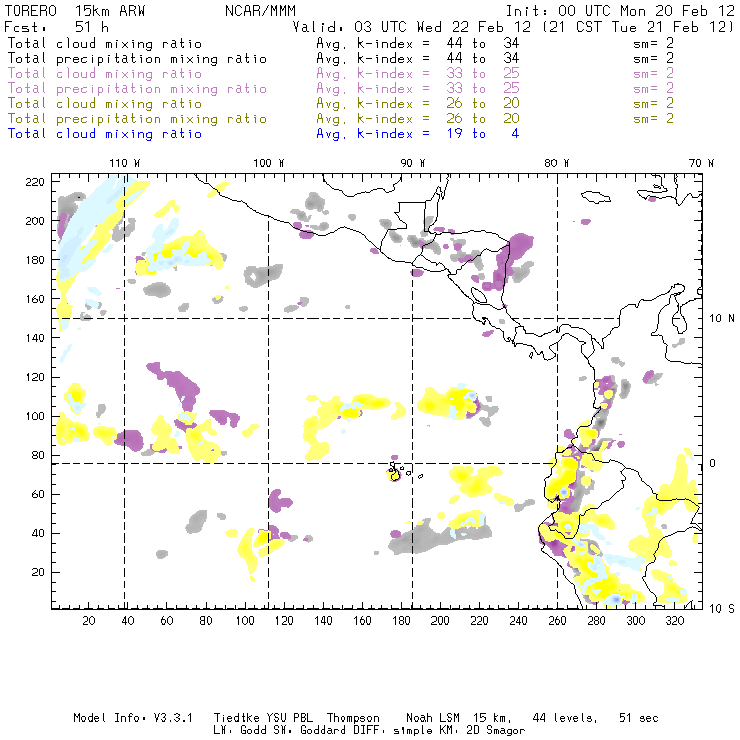Click the "90 W" longitude label
This screenshot has width=740, height=740.
pos(413,163)
